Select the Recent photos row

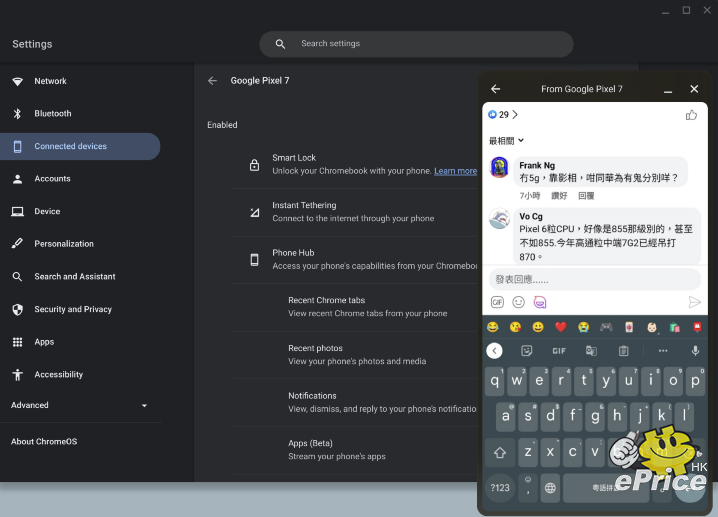[x=355, y=355]
